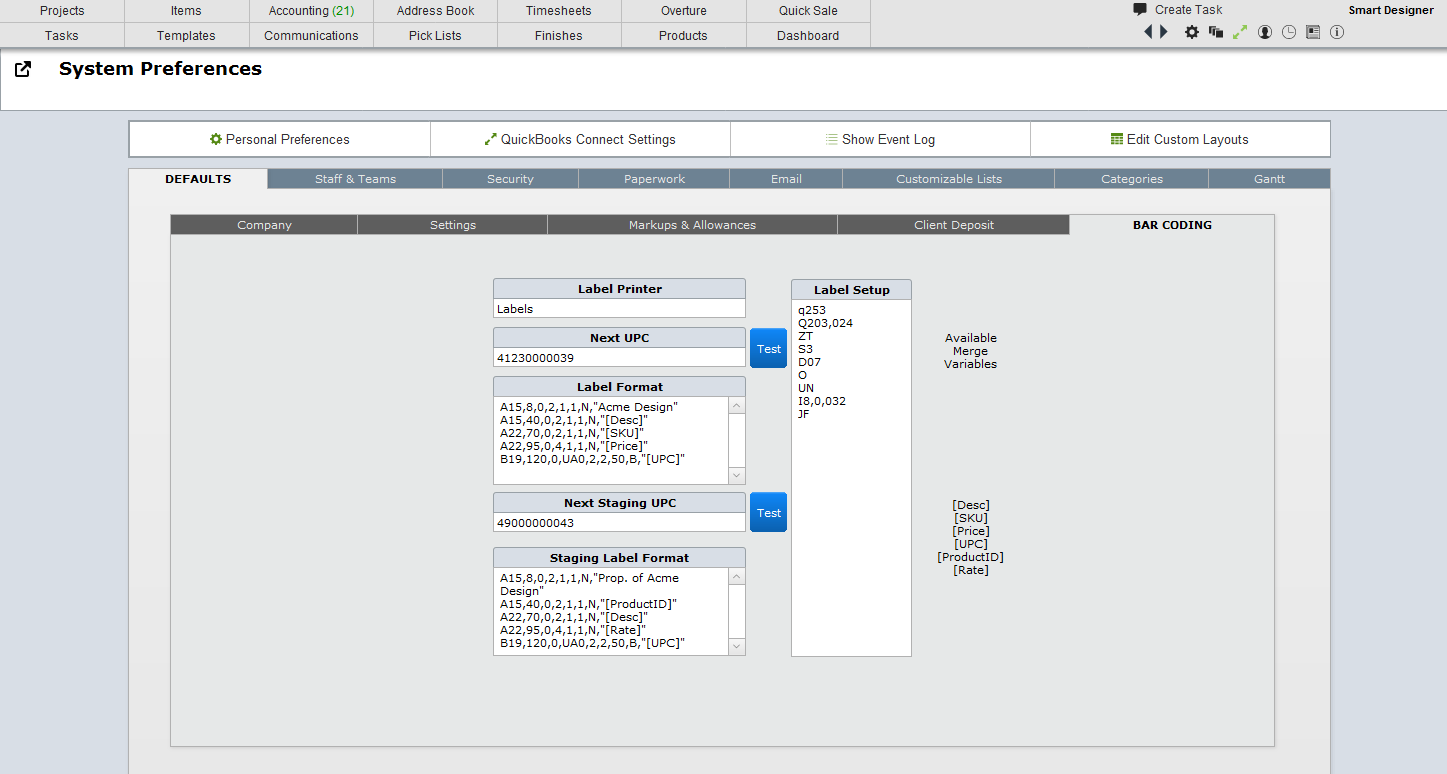Image resolution: width=1447 pixels, height=774 pixels.
Task: Open the Pick Lists menu
Action: point(435,35)
